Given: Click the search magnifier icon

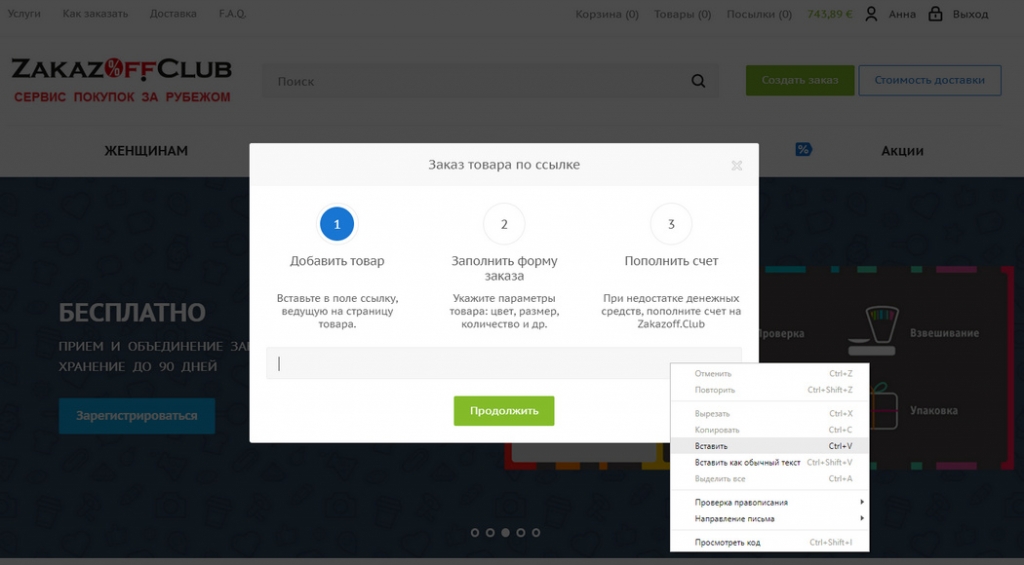Looking at the screenshot, I should pos(698,81).
